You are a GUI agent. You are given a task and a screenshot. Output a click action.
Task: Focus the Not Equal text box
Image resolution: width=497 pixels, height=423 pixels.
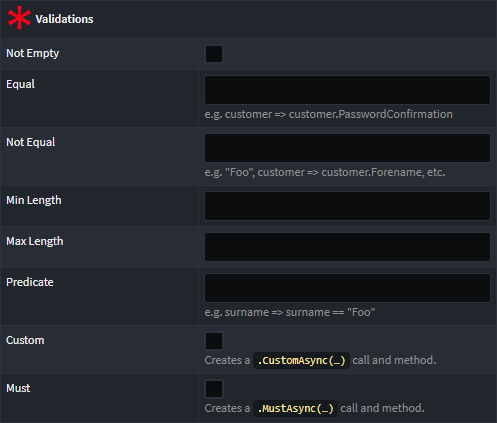pos(347,148)
